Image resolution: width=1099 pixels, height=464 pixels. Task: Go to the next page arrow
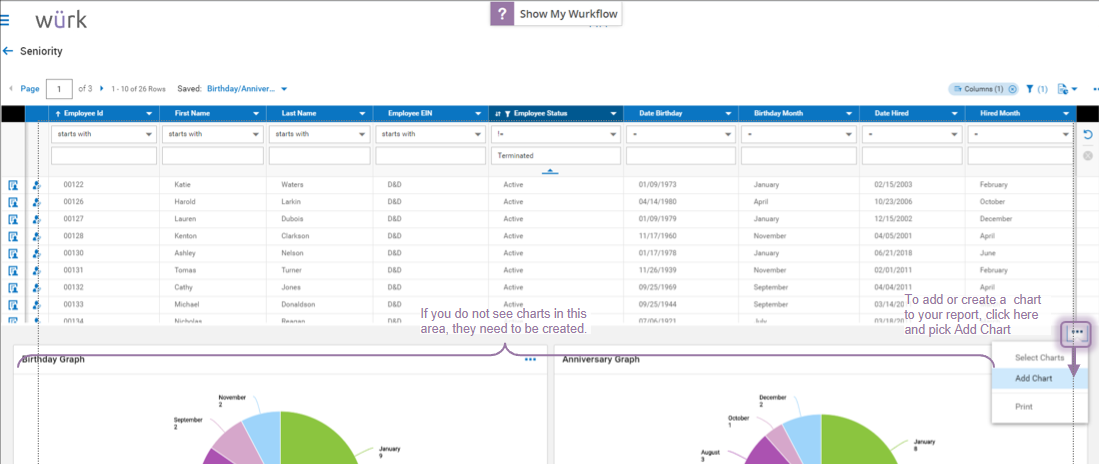102,89
